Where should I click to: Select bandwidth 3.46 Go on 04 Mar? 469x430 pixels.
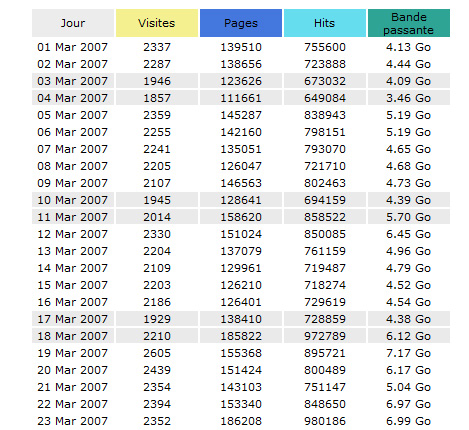409,98
